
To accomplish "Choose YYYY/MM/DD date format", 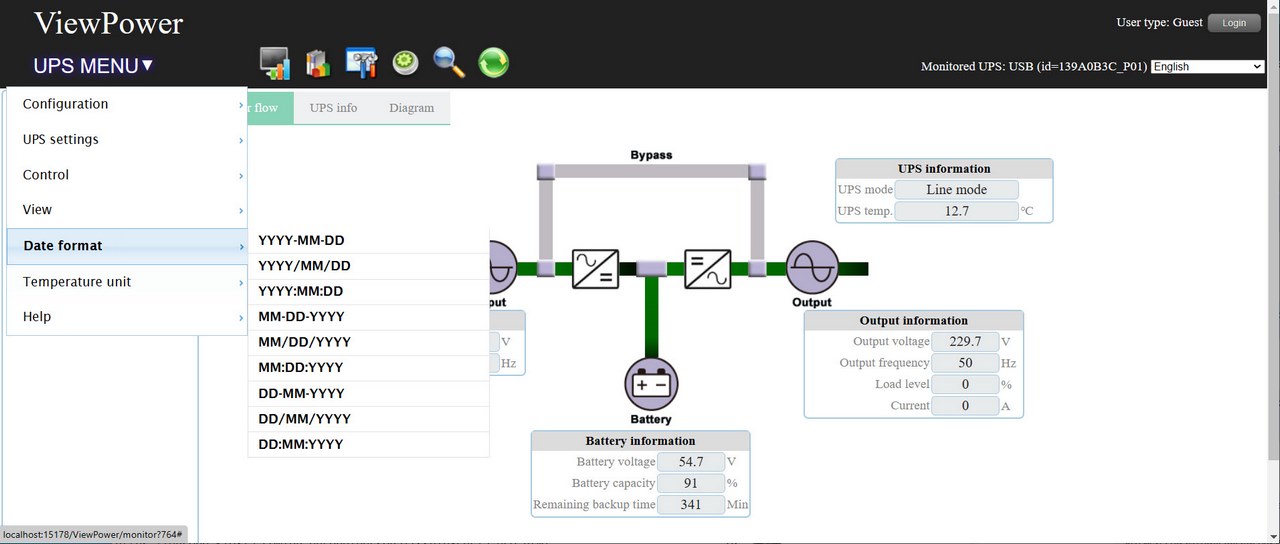I will (x=369, y=266).
